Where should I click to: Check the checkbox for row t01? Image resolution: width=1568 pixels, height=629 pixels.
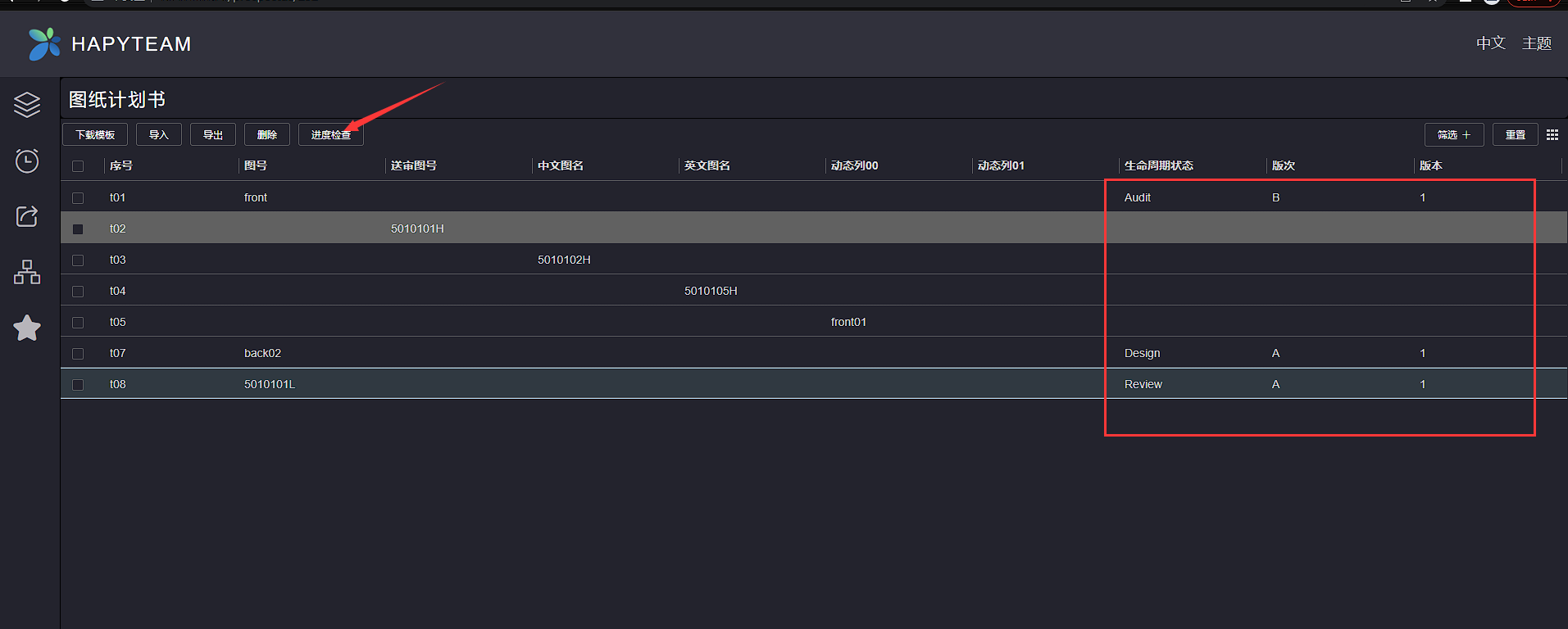coord(78,198)
